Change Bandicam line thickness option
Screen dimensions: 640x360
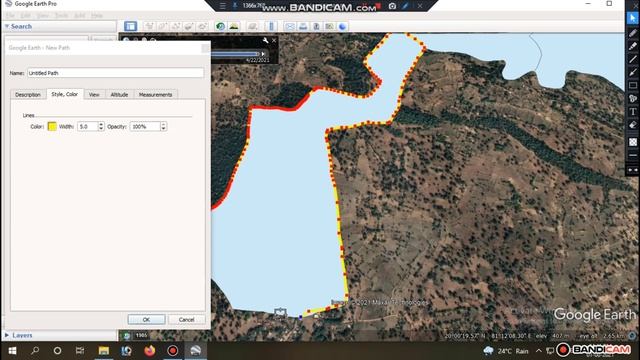633,155
